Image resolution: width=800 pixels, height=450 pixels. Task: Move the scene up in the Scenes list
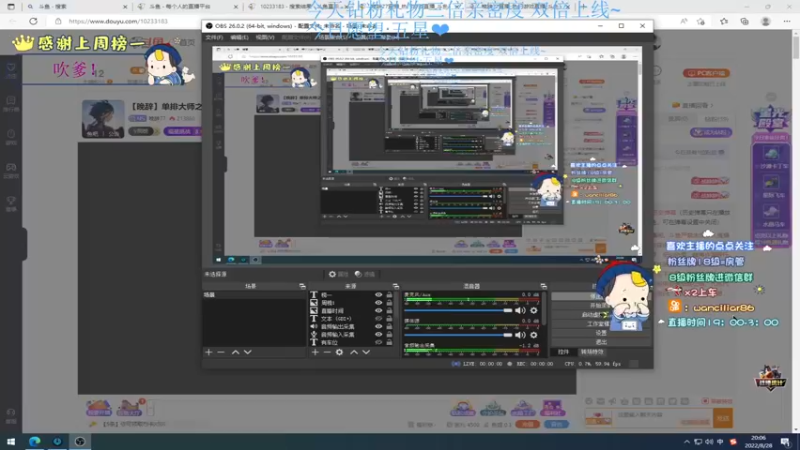235,352
